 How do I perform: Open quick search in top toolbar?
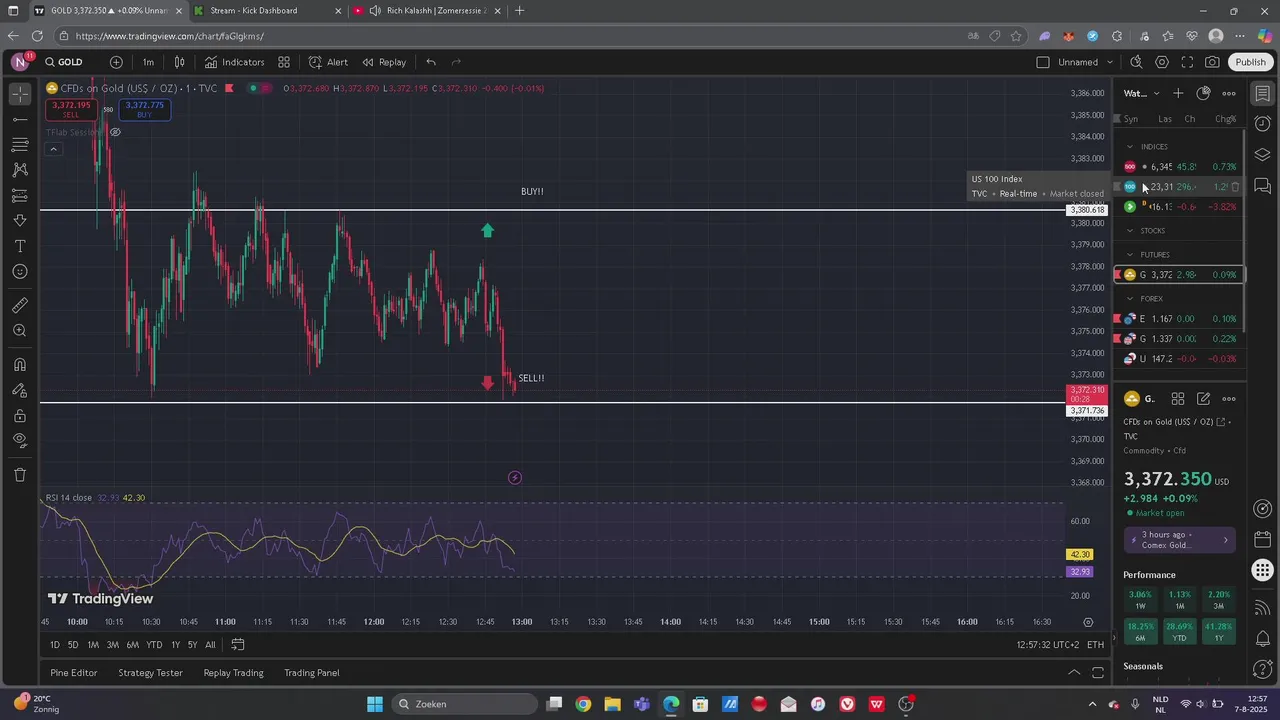point(1136,62)
